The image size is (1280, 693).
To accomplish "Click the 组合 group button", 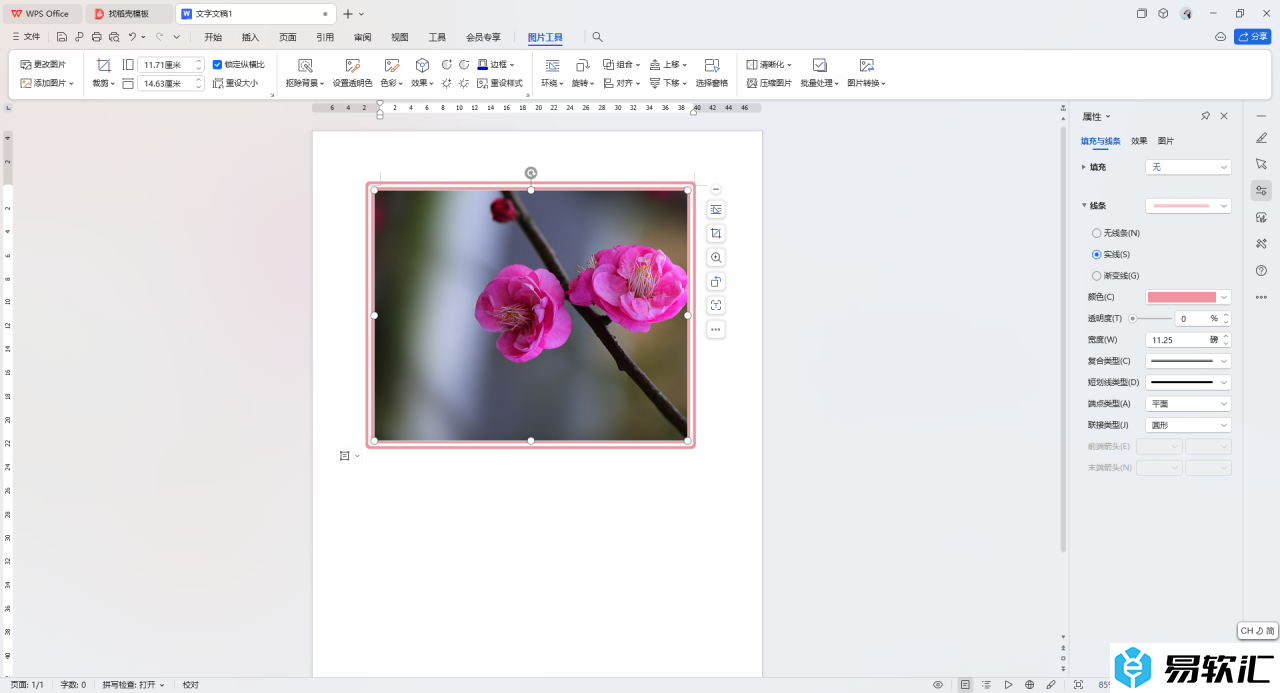I will click(621, 64).
